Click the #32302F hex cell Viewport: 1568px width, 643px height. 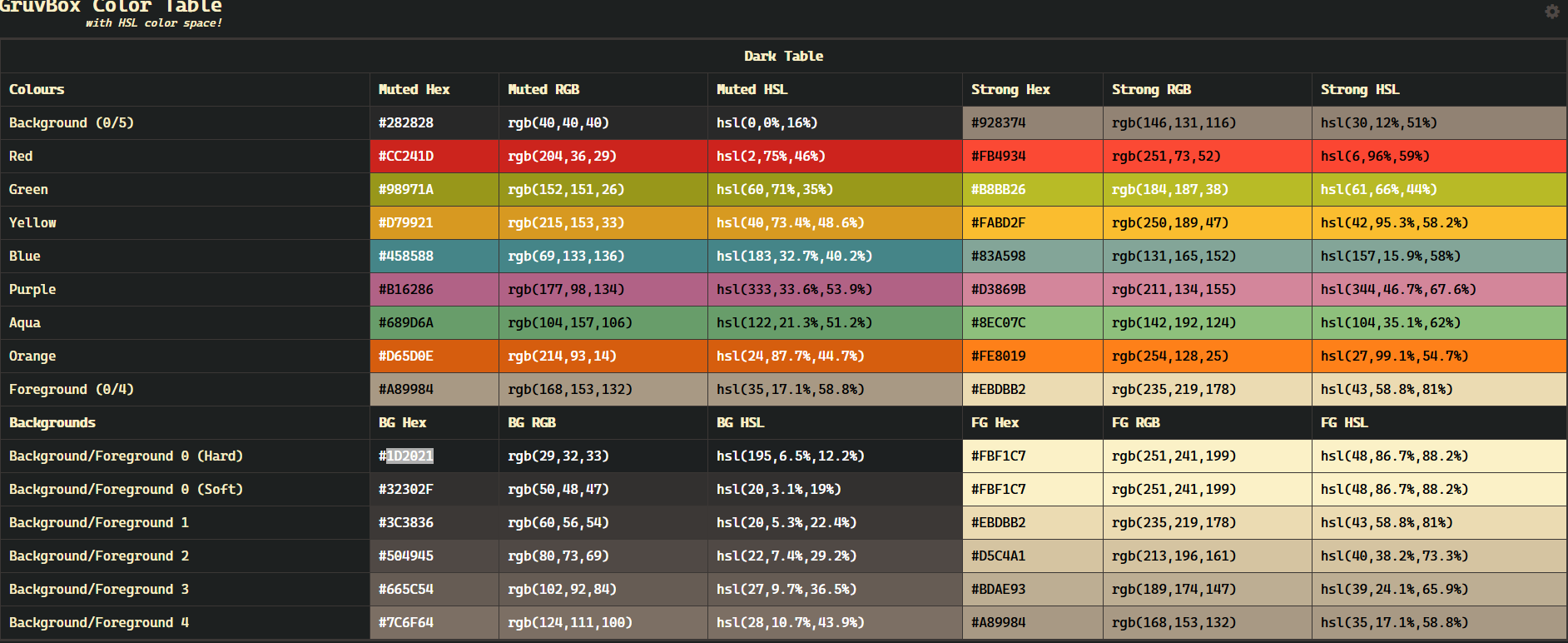[434, 489]
